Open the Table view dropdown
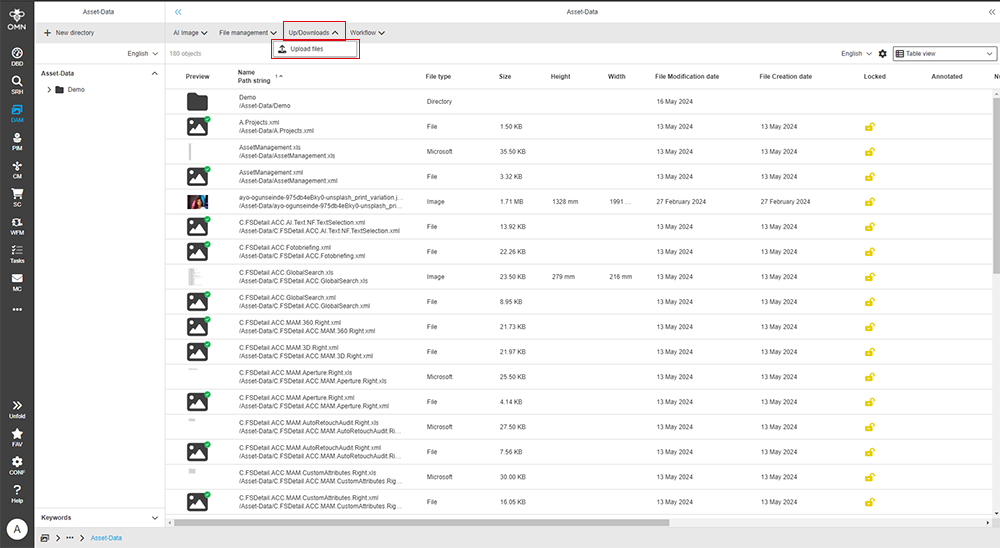The image size is (1000, 548). [x=945, y=54]
